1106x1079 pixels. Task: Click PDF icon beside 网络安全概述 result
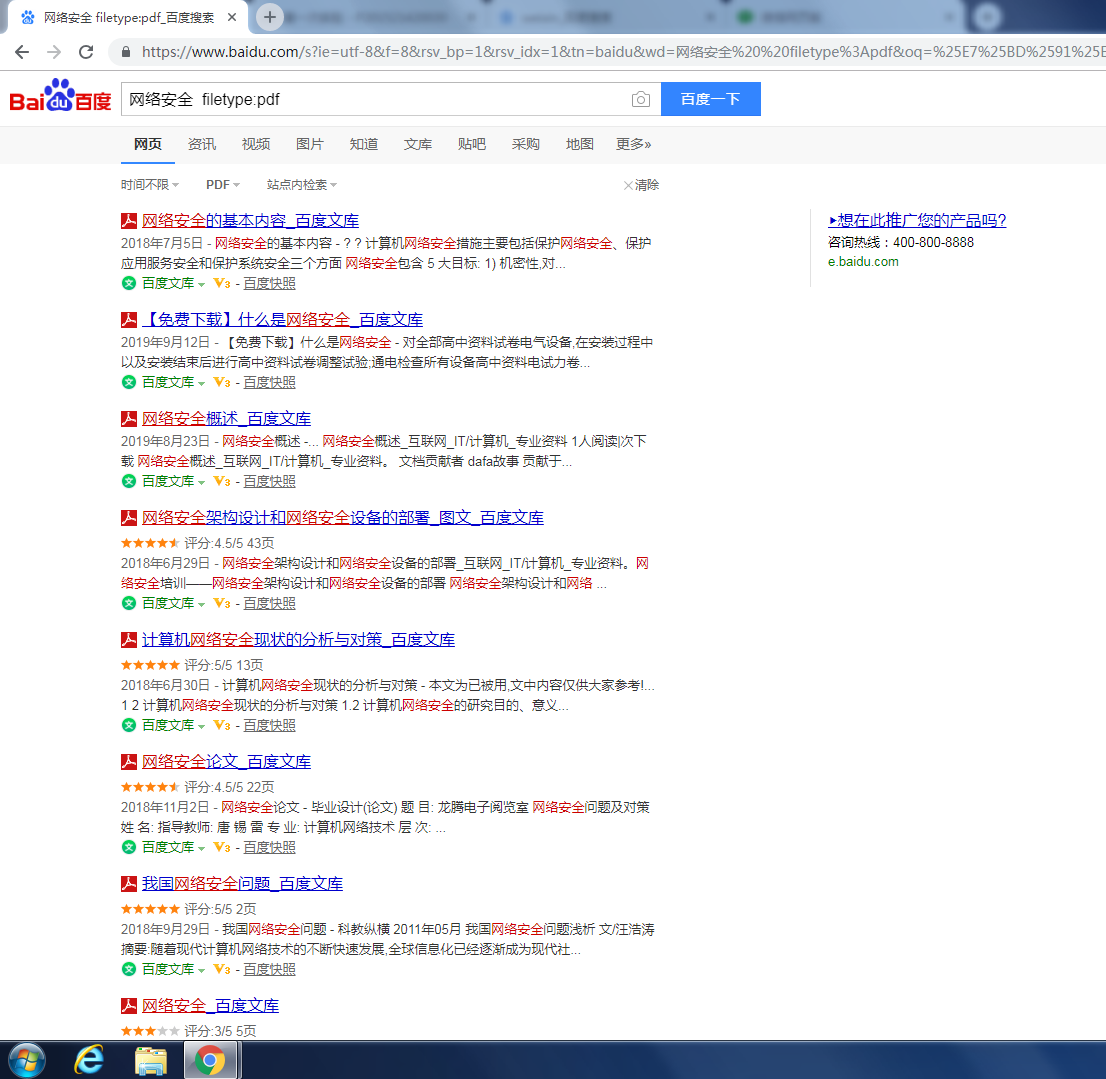[128, 418]
